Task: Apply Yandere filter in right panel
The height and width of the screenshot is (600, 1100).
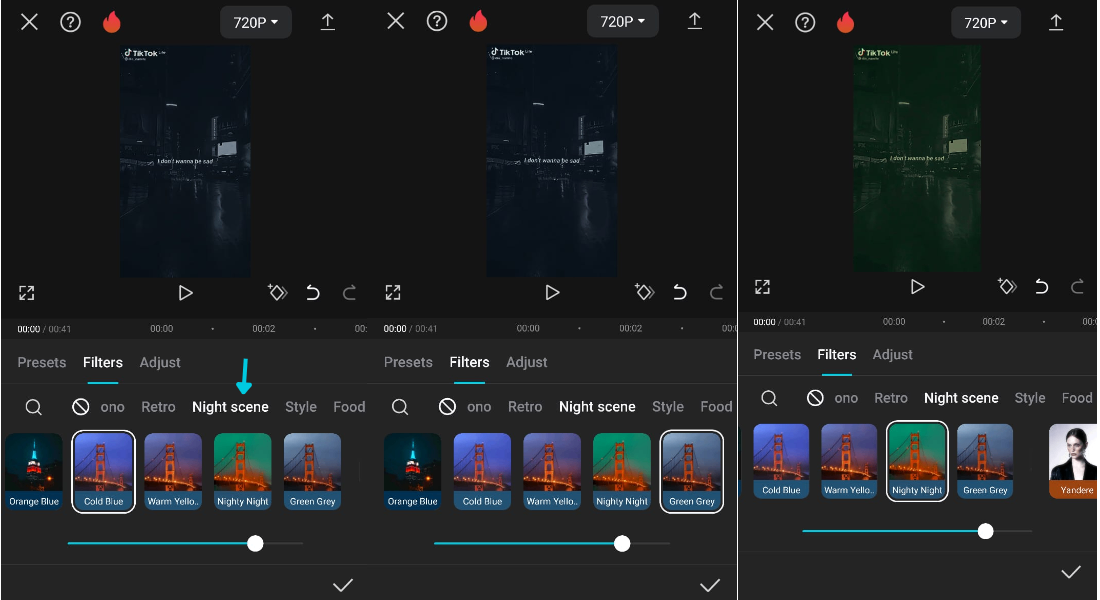Action: (x=1073, y=461)
